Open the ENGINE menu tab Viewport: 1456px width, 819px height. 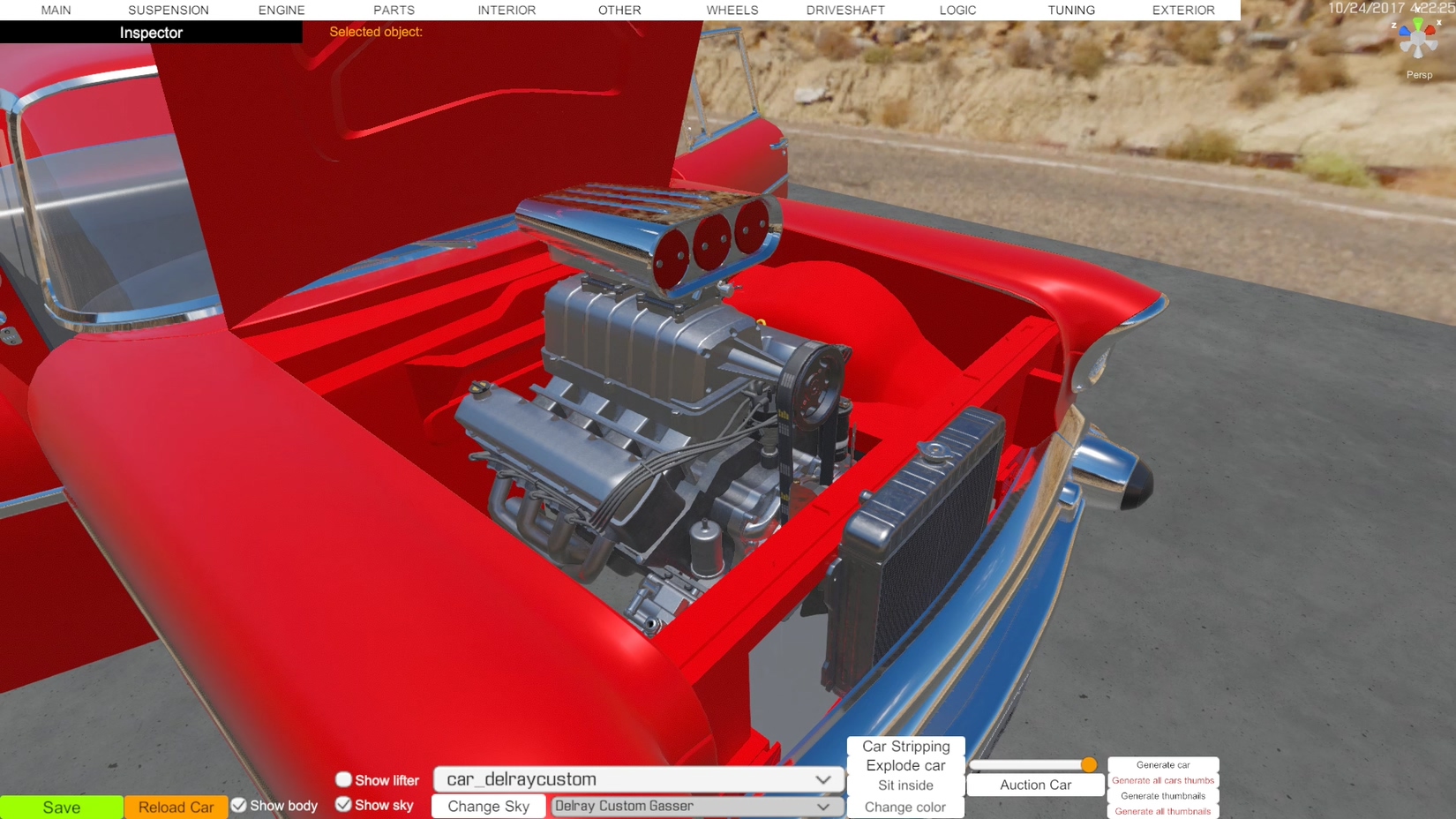click(281, 11)
